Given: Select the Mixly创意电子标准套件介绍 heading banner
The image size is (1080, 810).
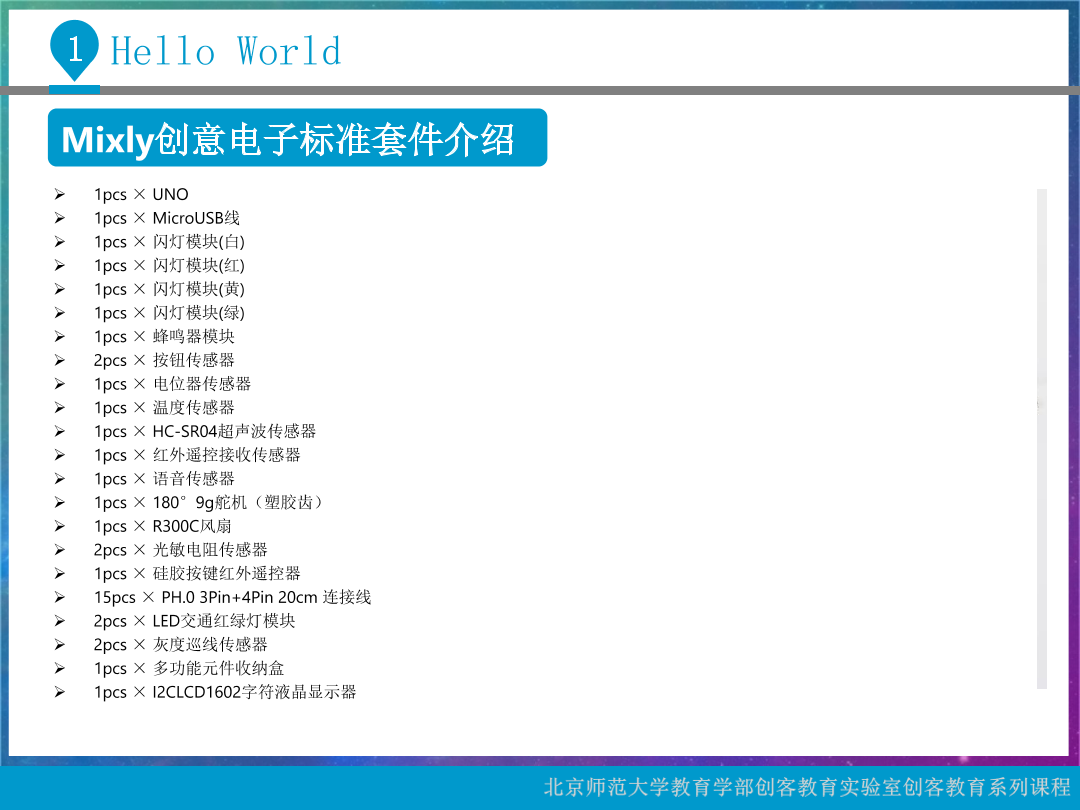Looking at the screenshot, I should (x=297, y=138).
